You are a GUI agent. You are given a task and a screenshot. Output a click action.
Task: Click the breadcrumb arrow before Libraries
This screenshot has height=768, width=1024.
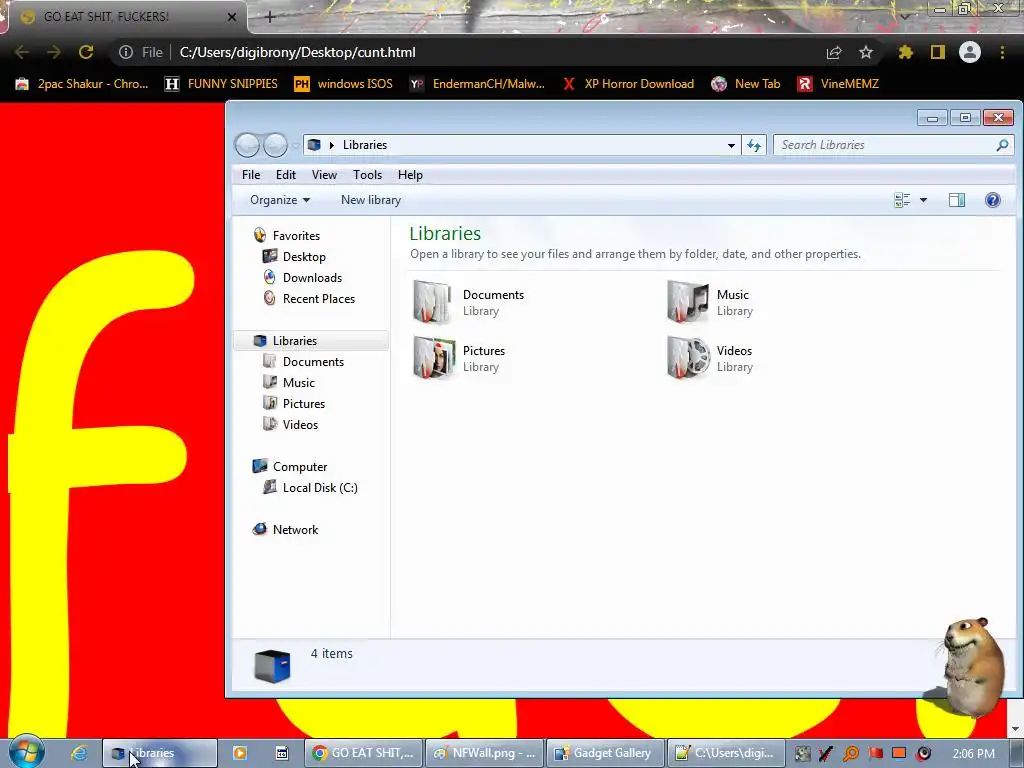[x=332, y=145]
